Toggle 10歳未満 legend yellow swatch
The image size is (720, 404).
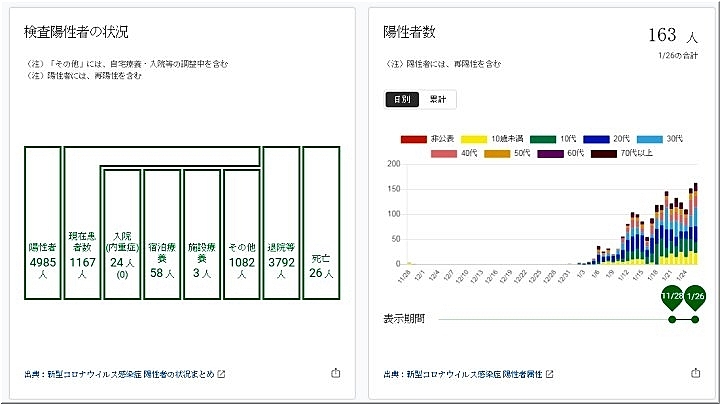click(x=474, y=138)
